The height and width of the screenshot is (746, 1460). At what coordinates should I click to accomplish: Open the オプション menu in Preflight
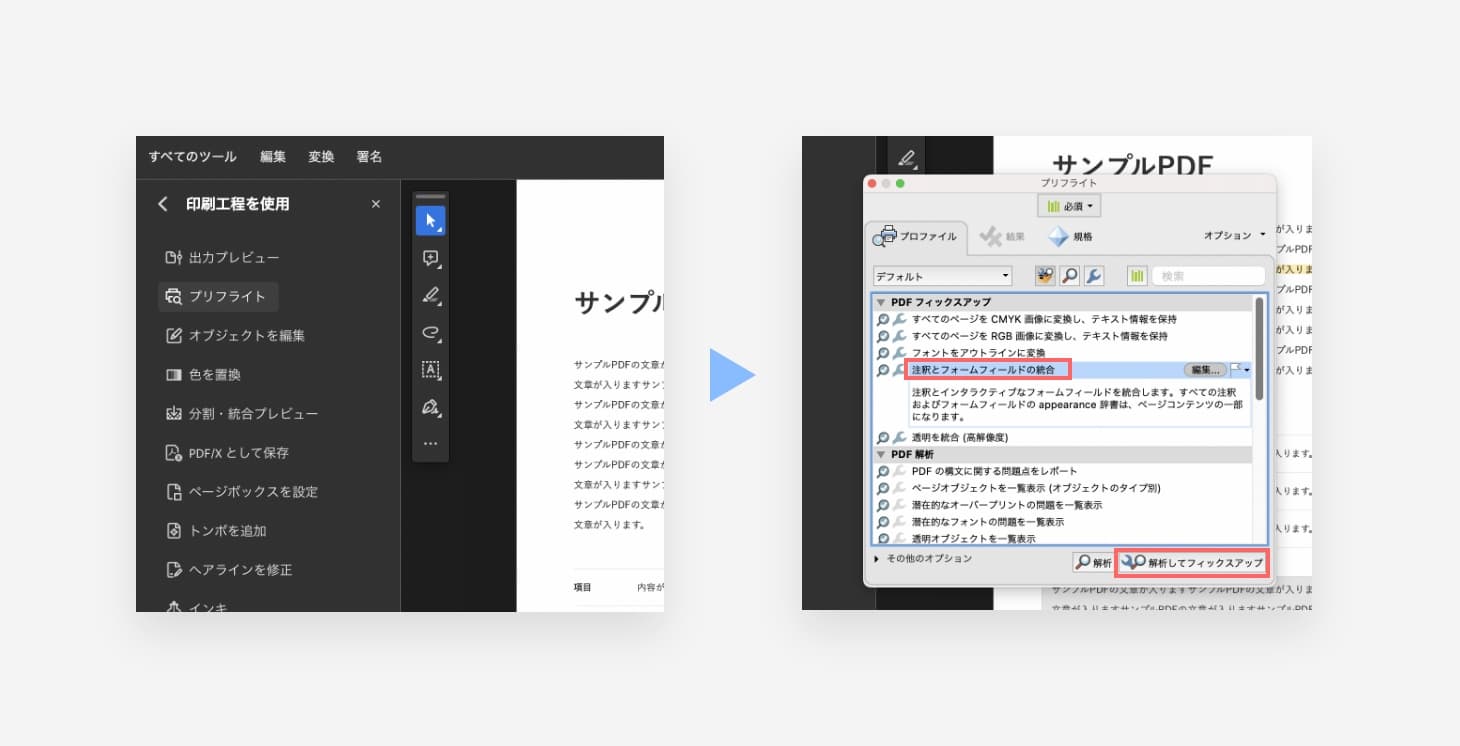[x=1234, y=236]
